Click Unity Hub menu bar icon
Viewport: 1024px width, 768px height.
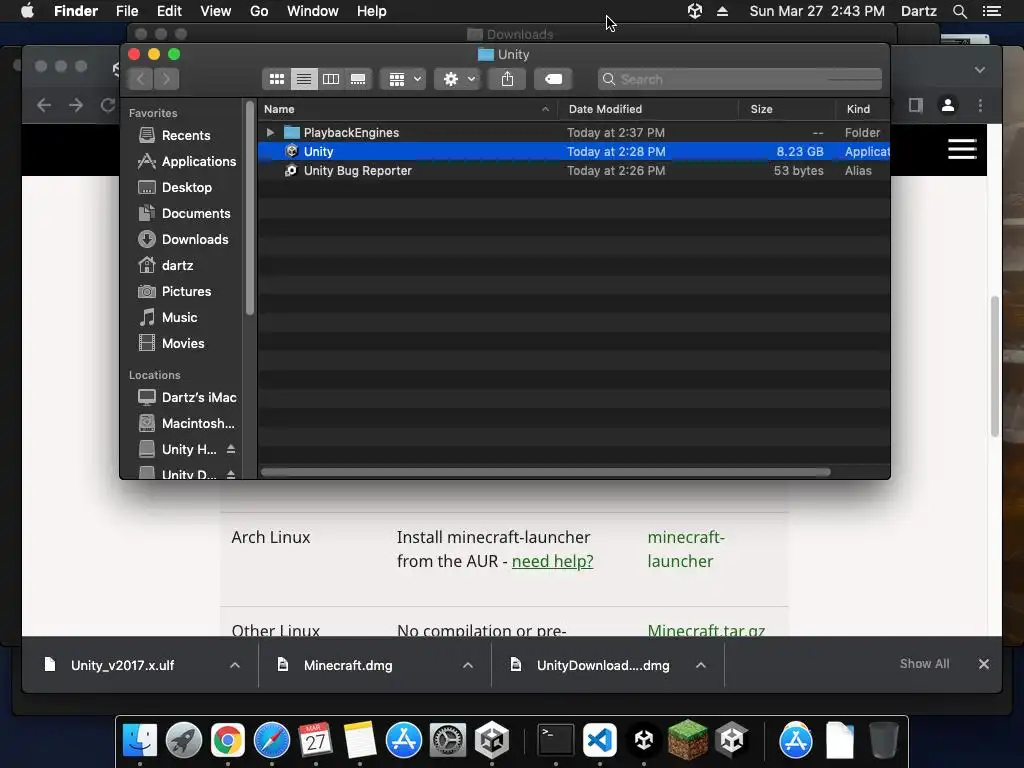[695, 11]
